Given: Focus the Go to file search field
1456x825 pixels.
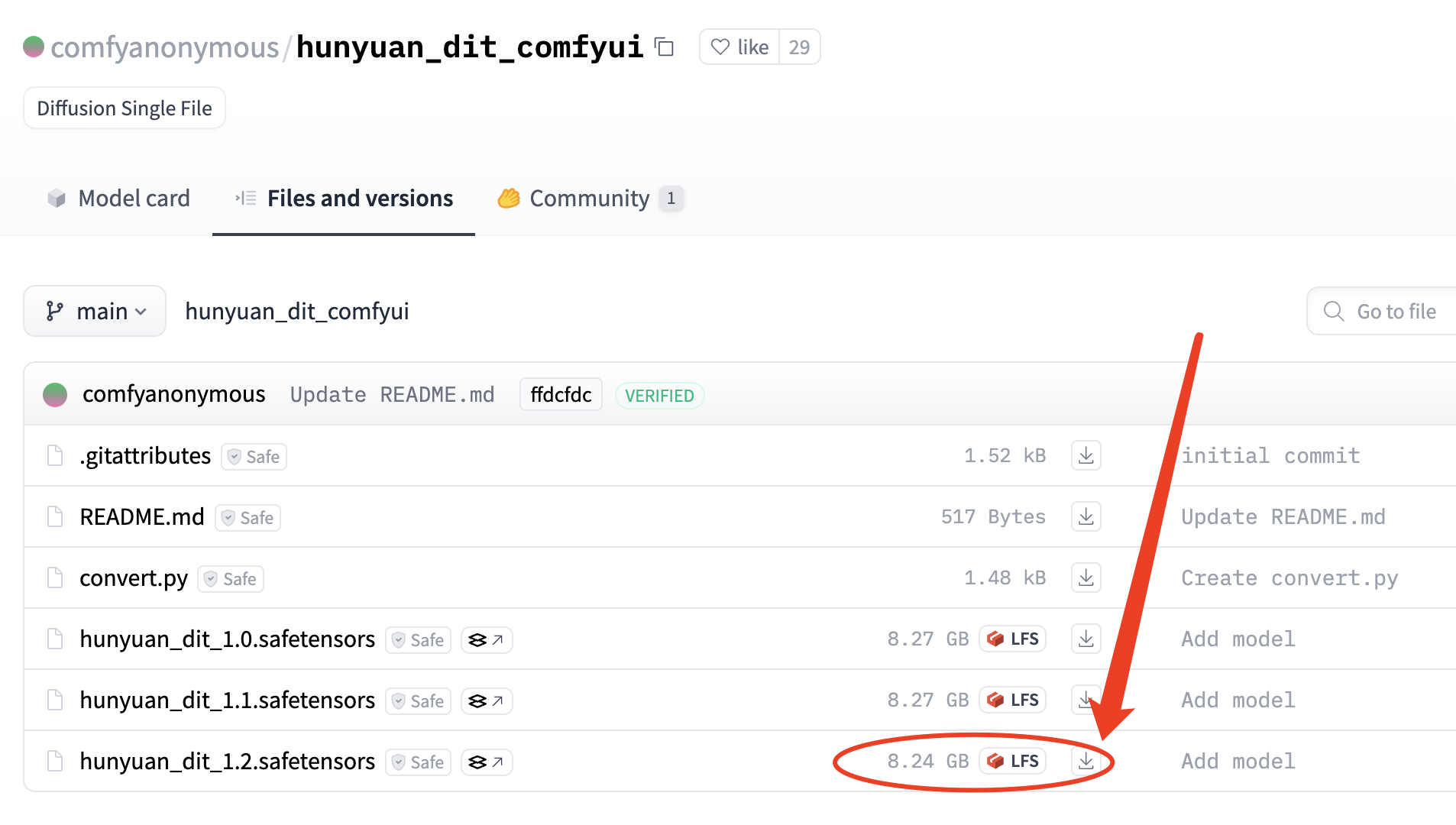Looking at the screenshot, I should tap(1381, 312).
